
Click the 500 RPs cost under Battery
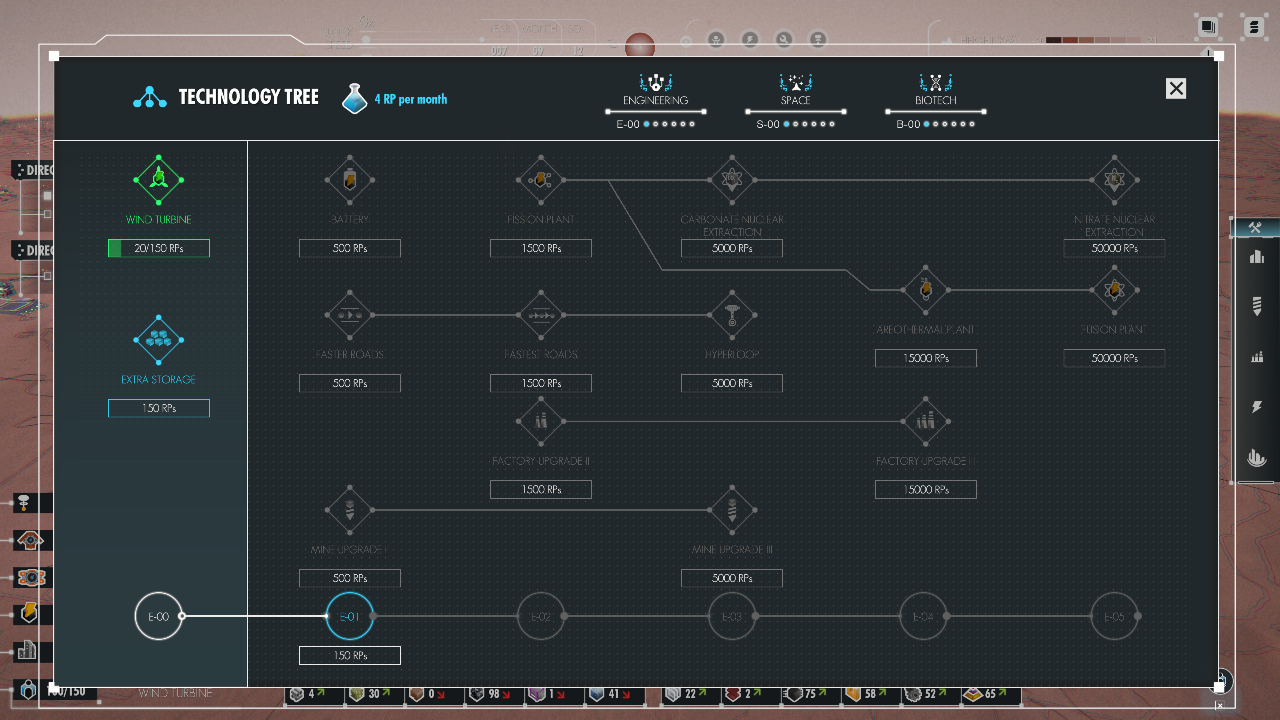349,249
